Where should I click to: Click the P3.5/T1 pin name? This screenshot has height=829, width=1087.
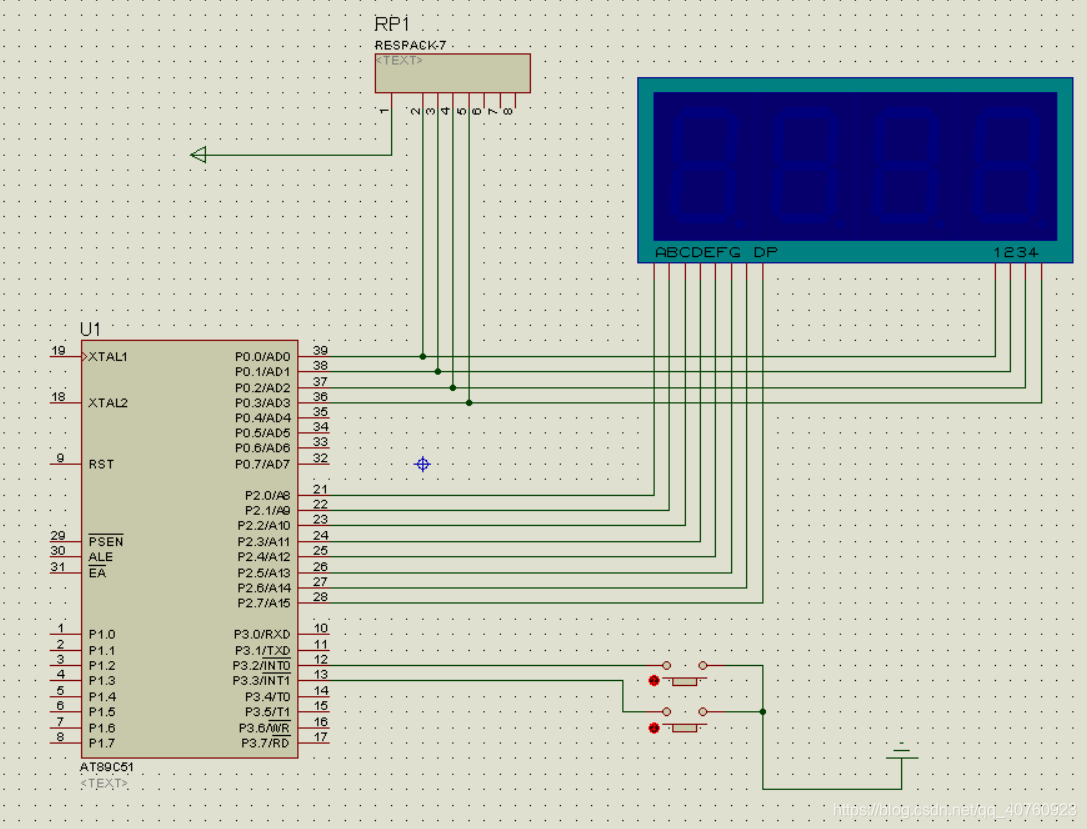[x=268, y=712]
